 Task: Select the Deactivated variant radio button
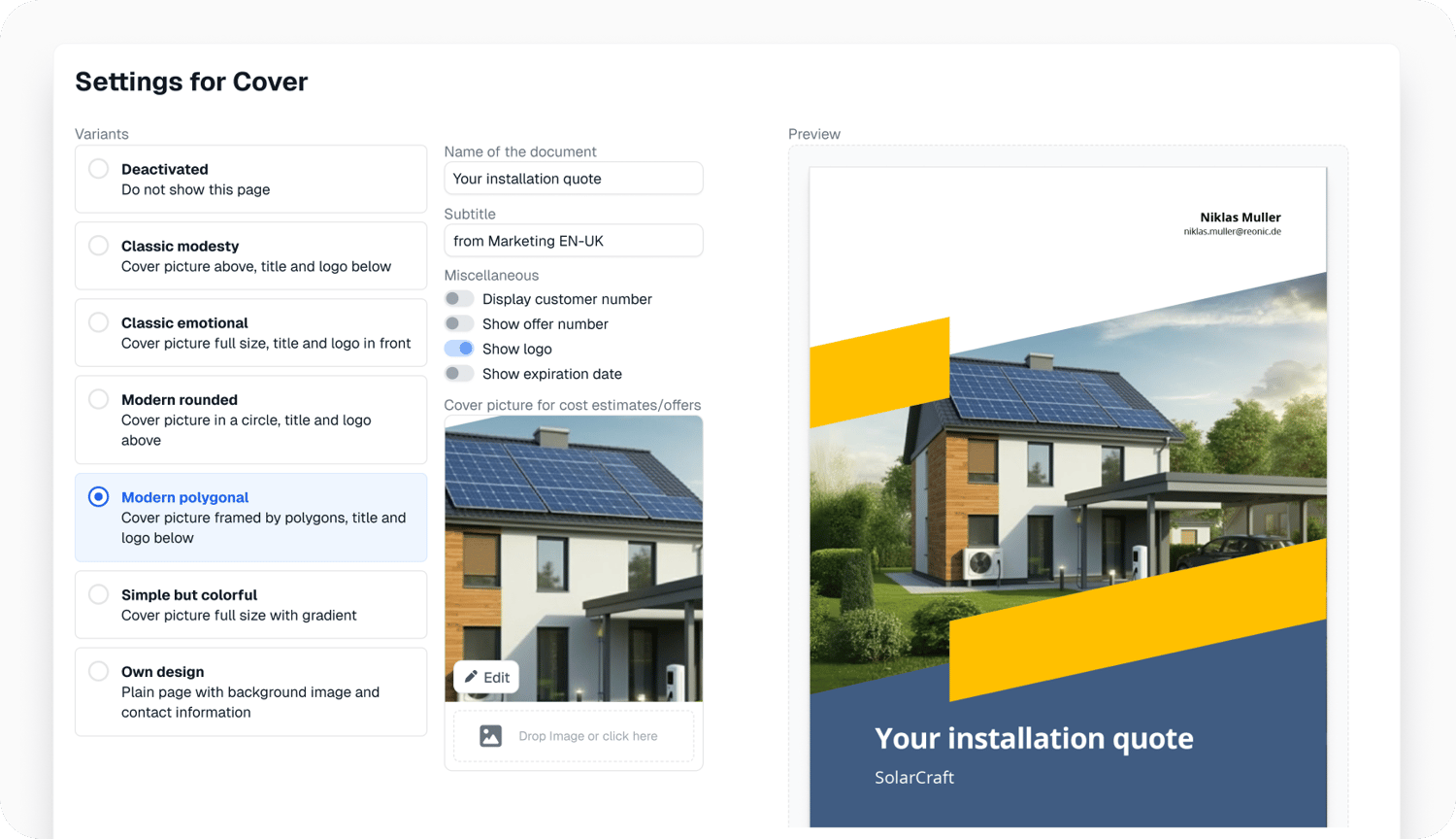point(99,169)
